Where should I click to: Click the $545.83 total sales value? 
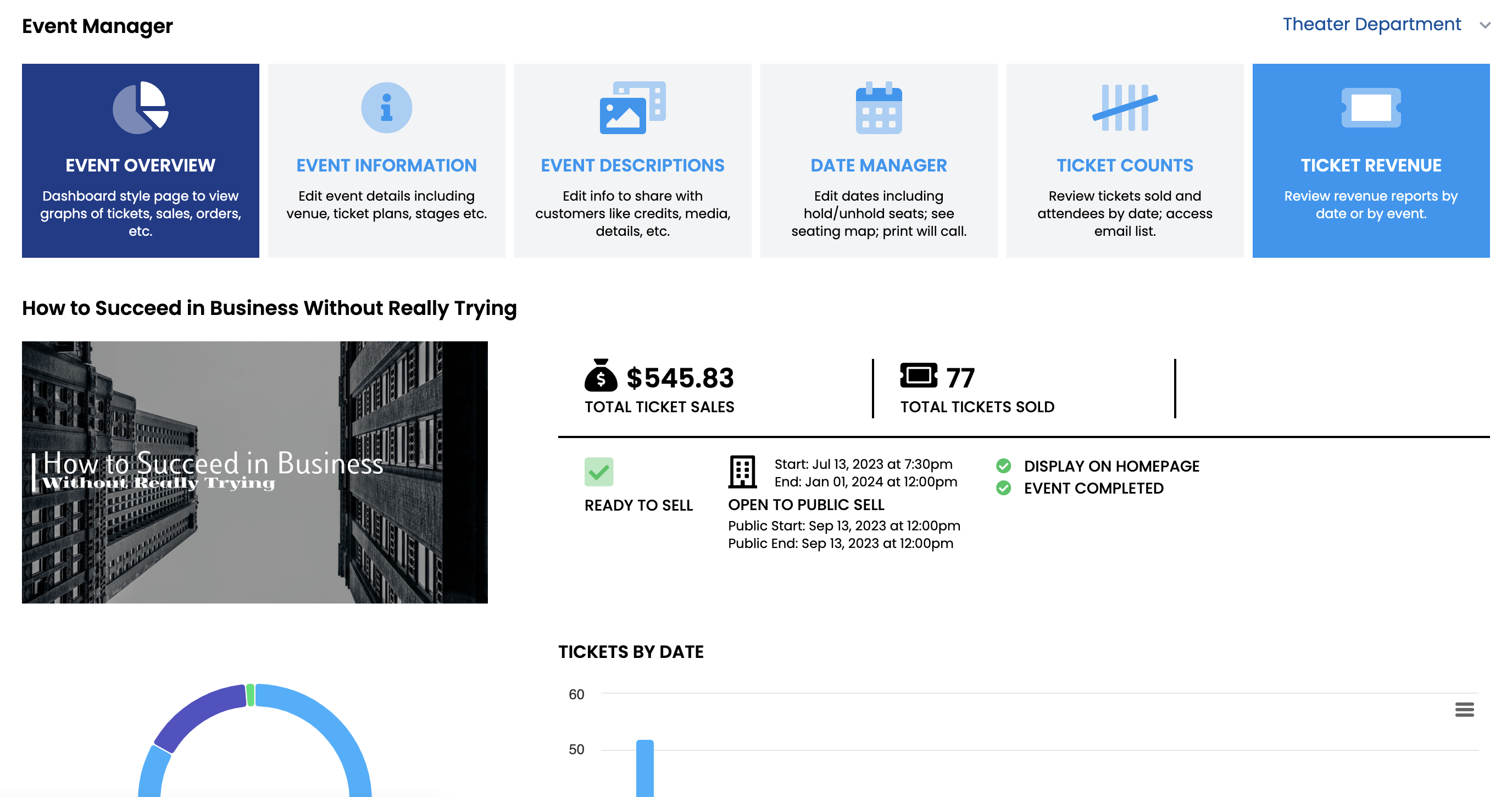tap(680, 377)
